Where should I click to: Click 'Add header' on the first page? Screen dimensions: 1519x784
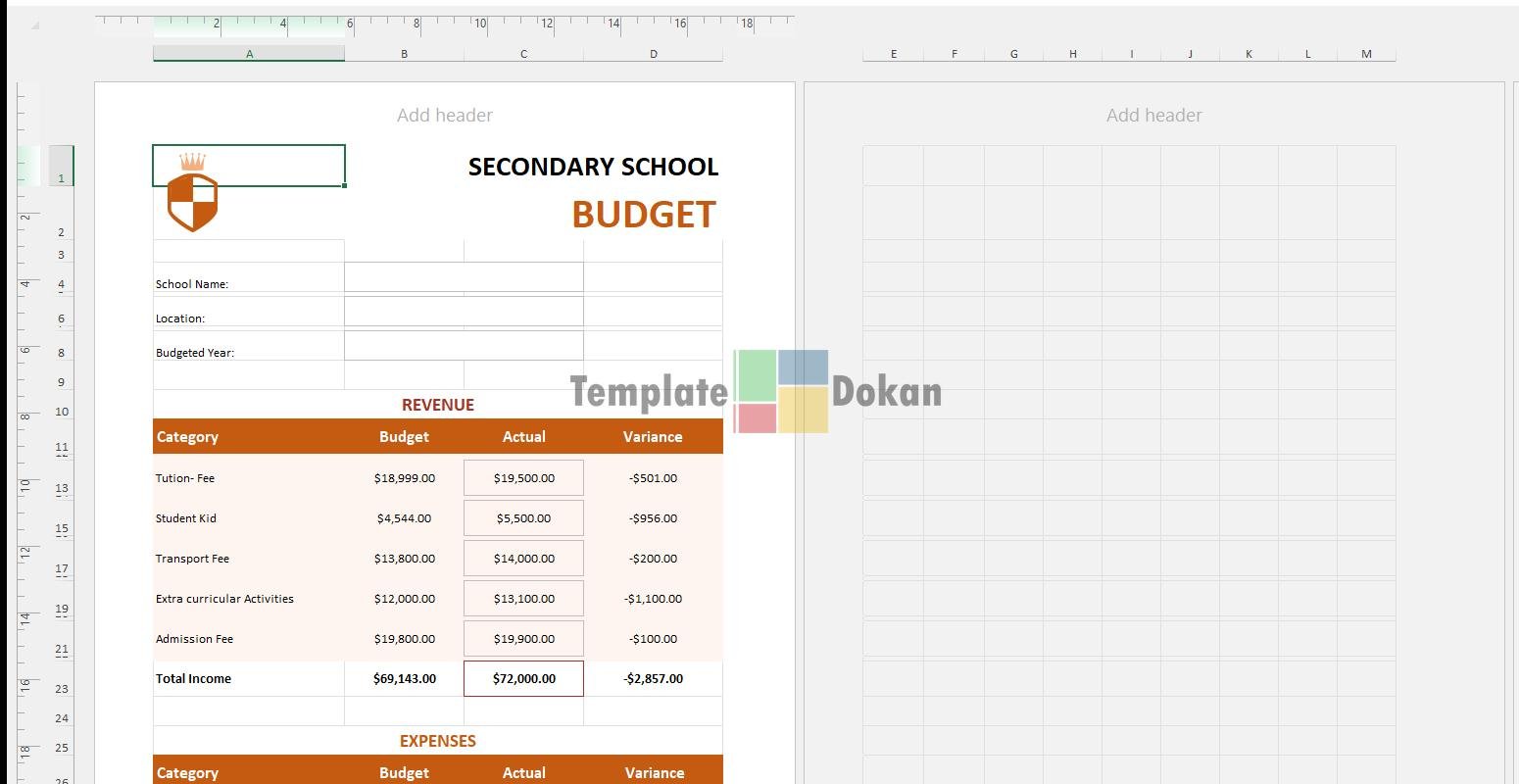coord(444,116)
